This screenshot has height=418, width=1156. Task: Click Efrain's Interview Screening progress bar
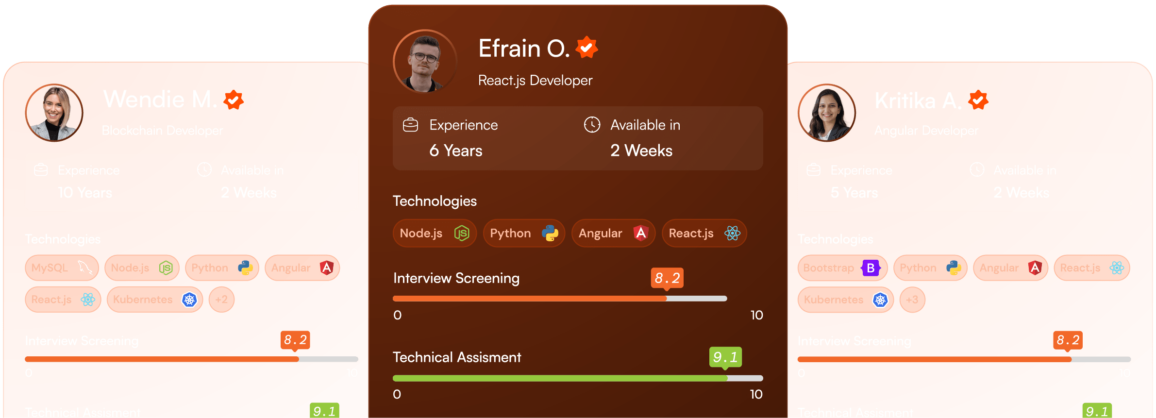[560, 298]
